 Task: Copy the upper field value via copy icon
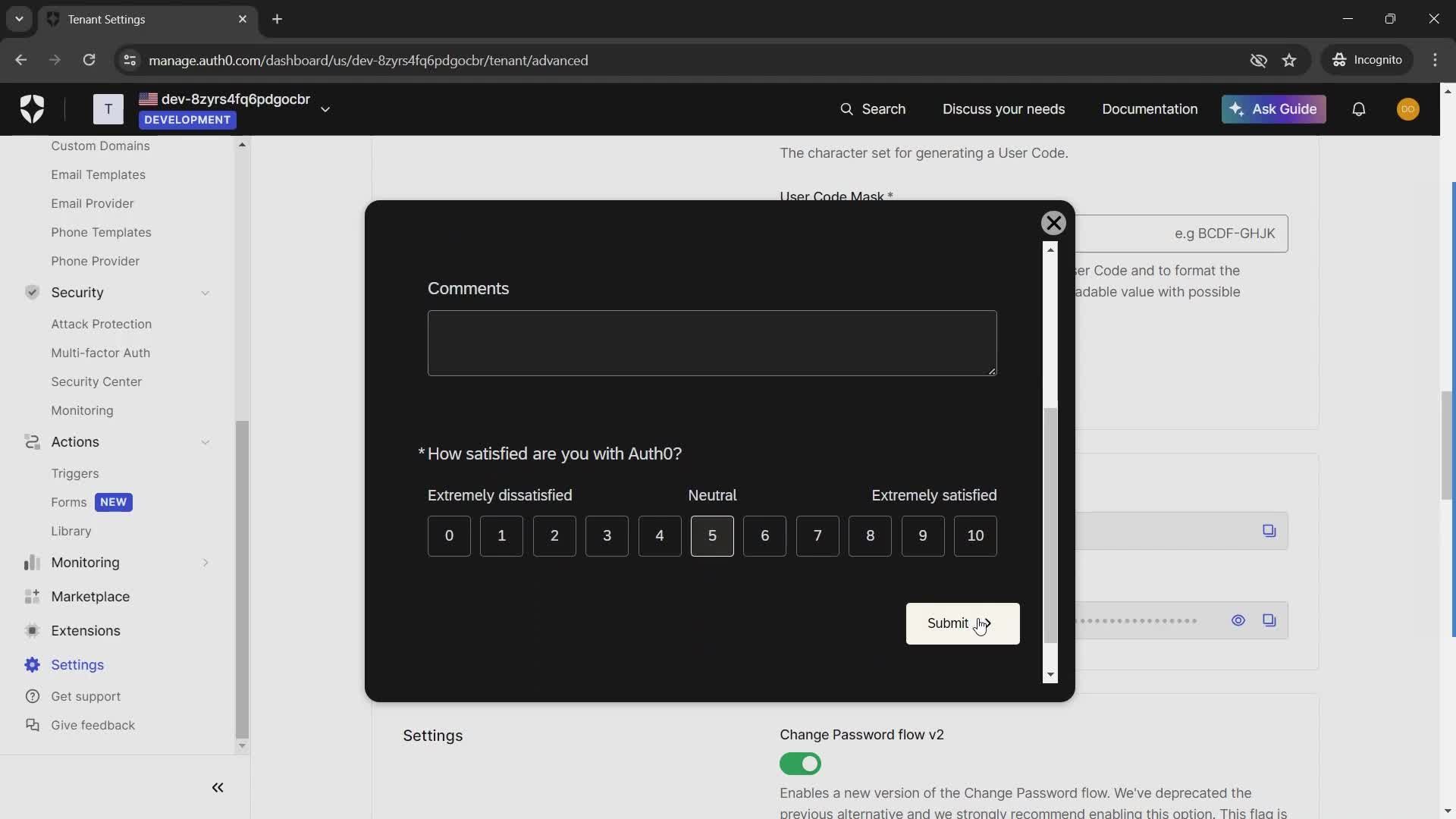point(1269,531)
